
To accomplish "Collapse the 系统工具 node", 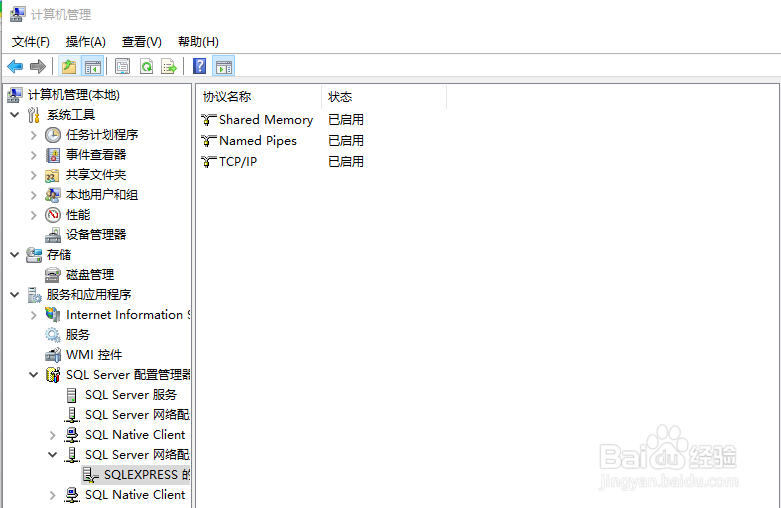I will point(15,115).
